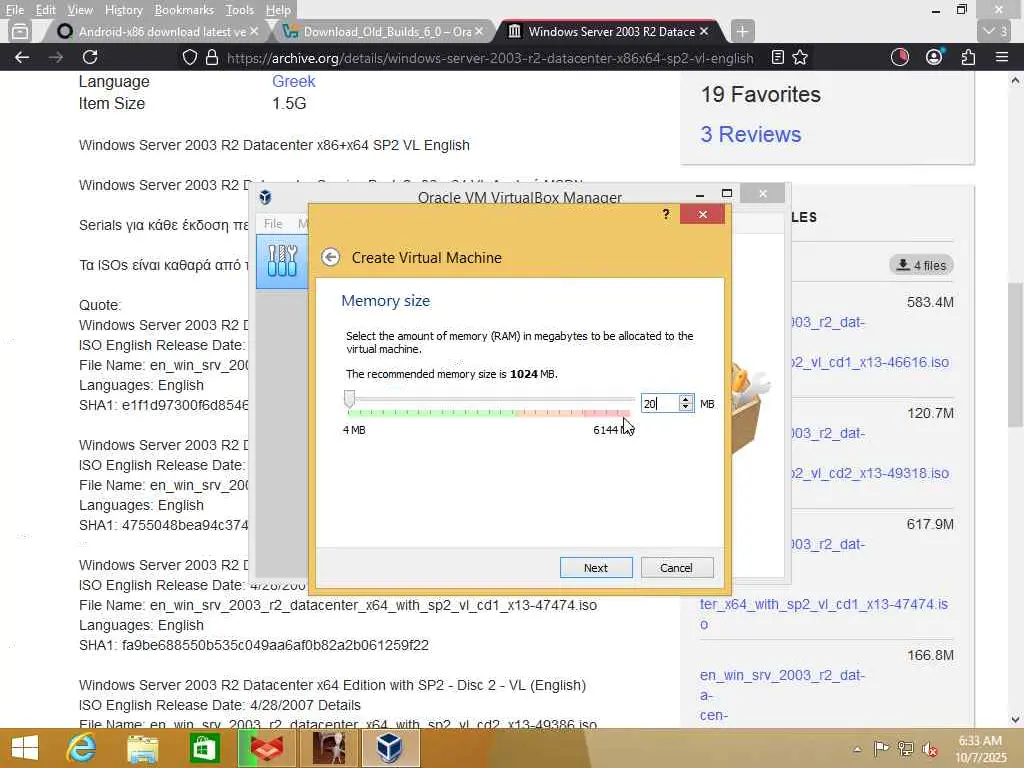
Task: Click the 4 files download button
Action: pyautogui.click(x=921, y=265)
